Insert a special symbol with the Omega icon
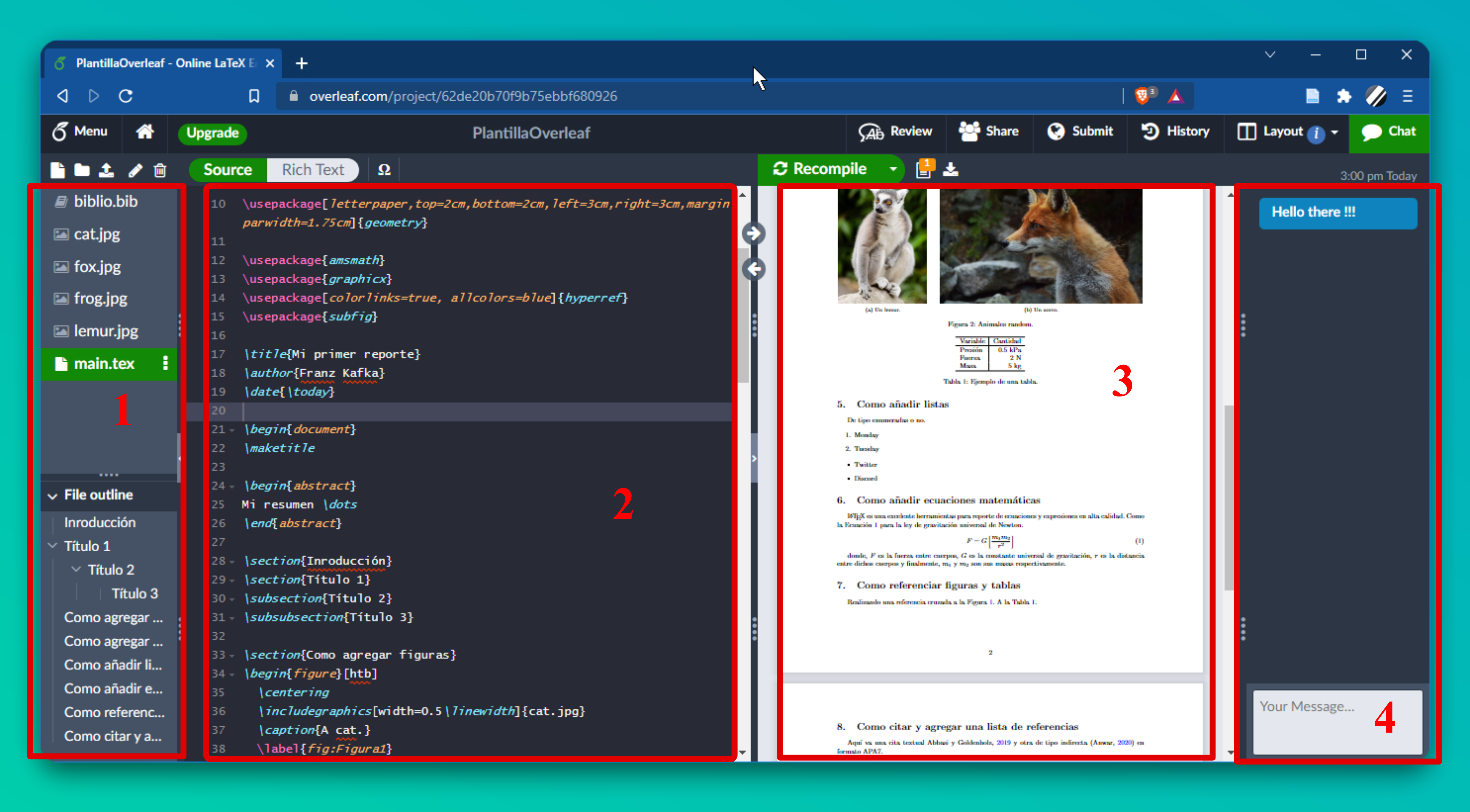The image size is (1470, 812). (x=384, y=170)
